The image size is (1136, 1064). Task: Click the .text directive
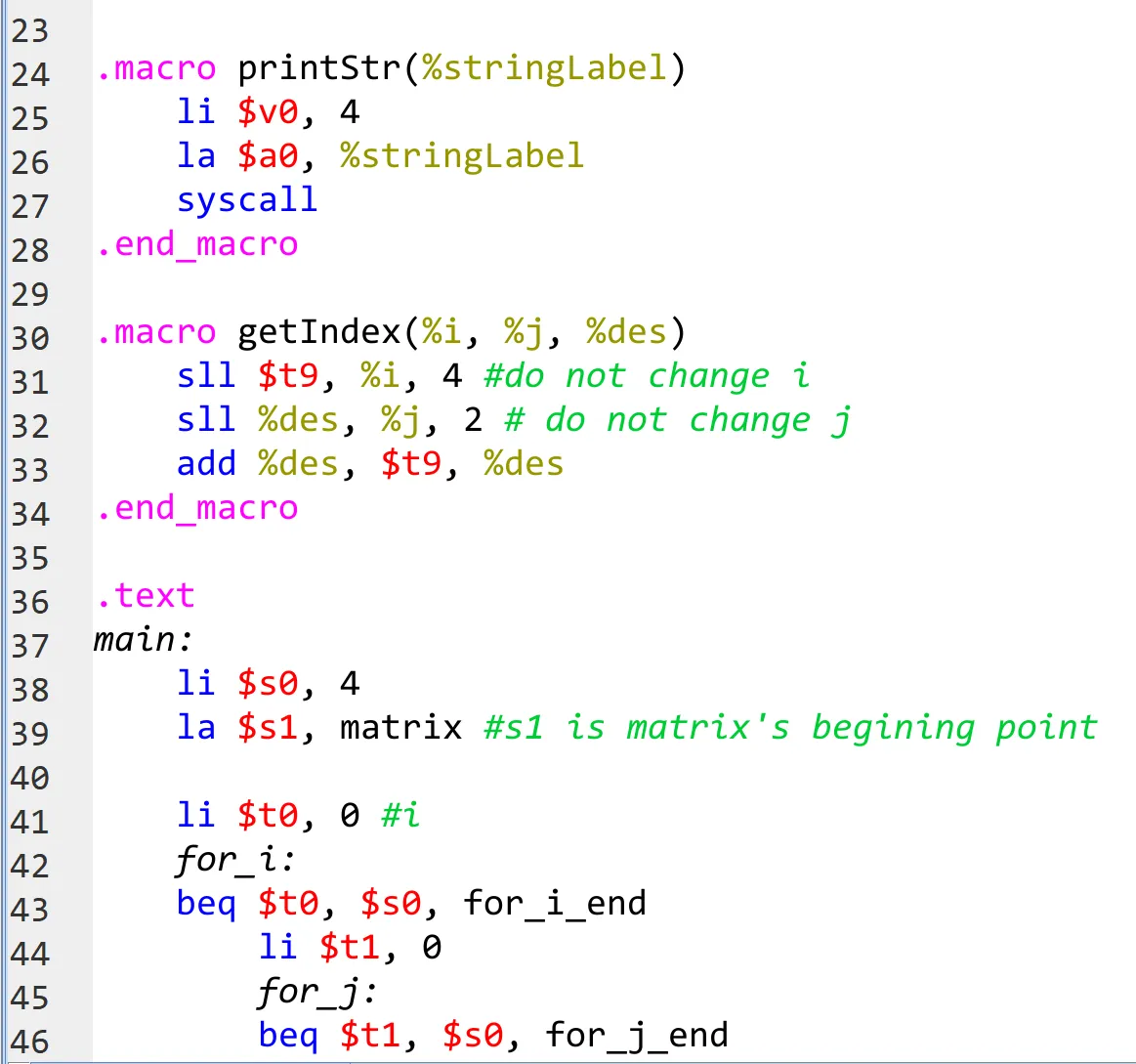145,596
